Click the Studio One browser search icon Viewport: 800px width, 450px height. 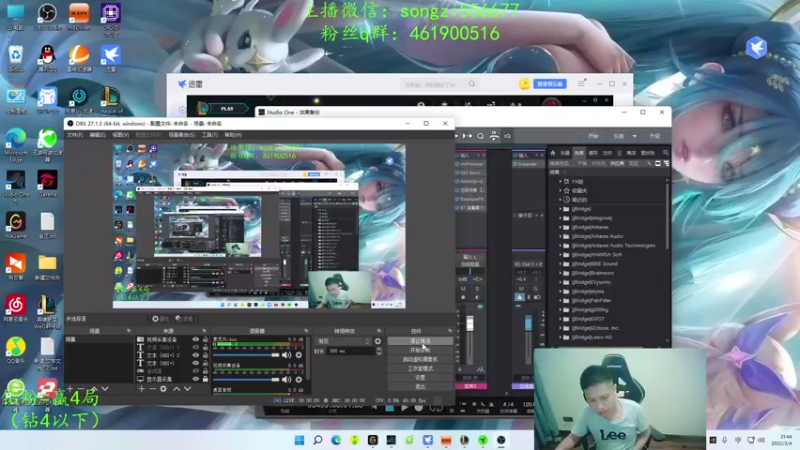tap(665, 153)
